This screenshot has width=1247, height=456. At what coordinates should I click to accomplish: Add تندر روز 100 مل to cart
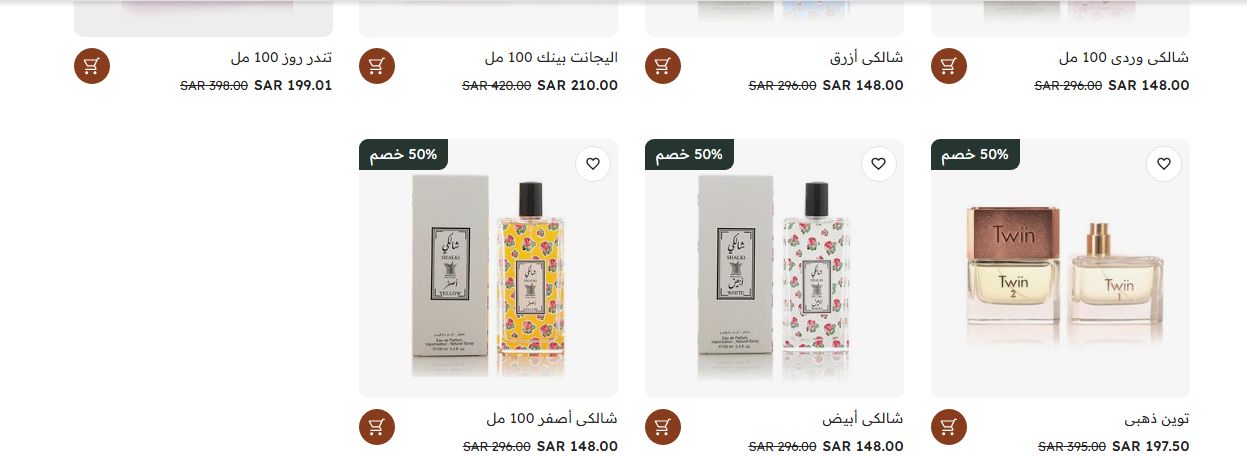point(92,66)
